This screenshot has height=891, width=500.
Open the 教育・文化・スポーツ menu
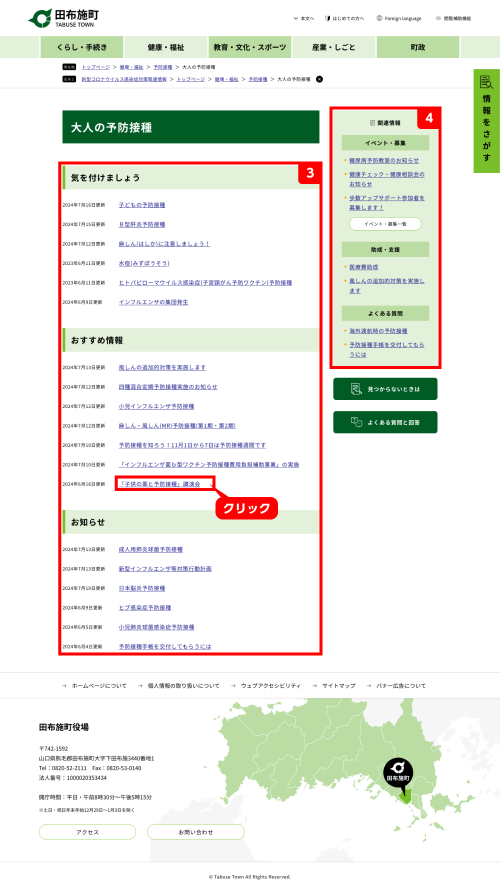coord(250,47)
